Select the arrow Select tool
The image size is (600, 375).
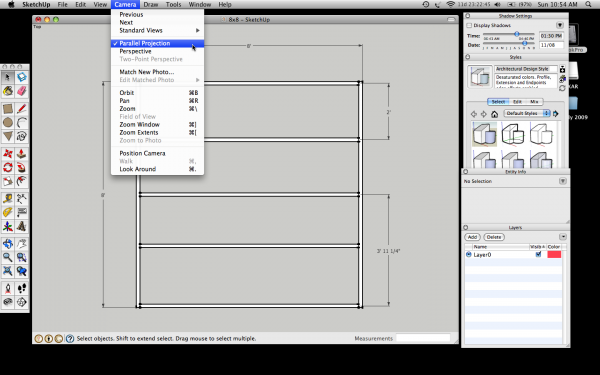pos(8,77)
